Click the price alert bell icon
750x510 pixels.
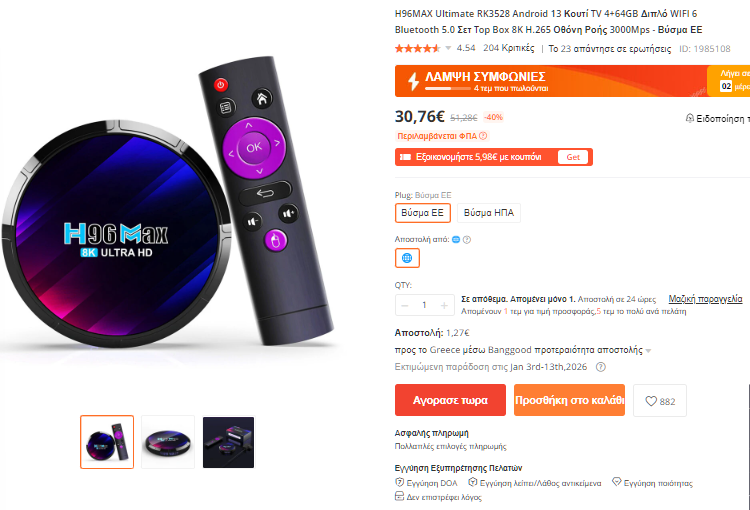[689, 118]
